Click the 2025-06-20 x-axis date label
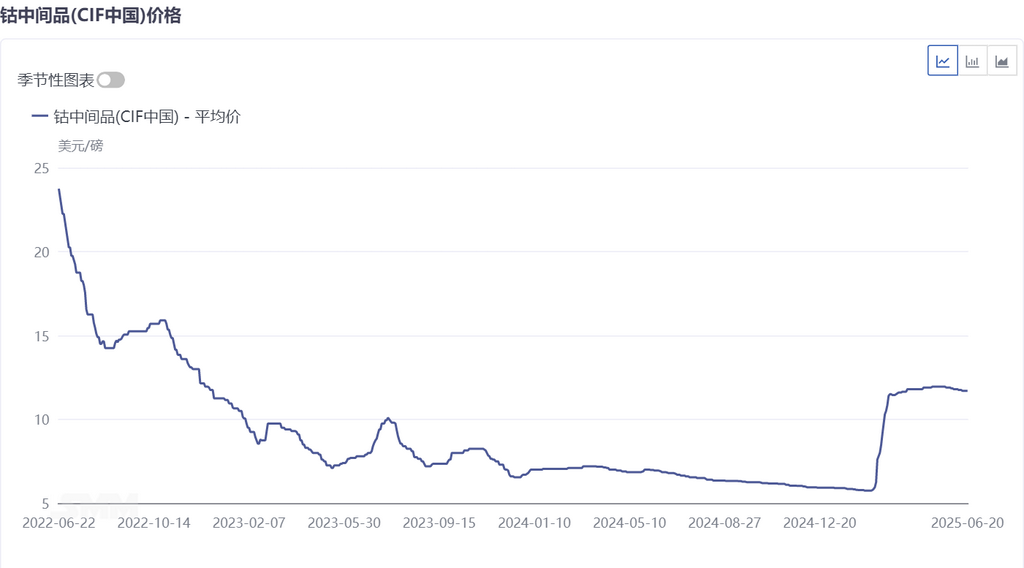 pyautogui.click(x=966, y=522)
